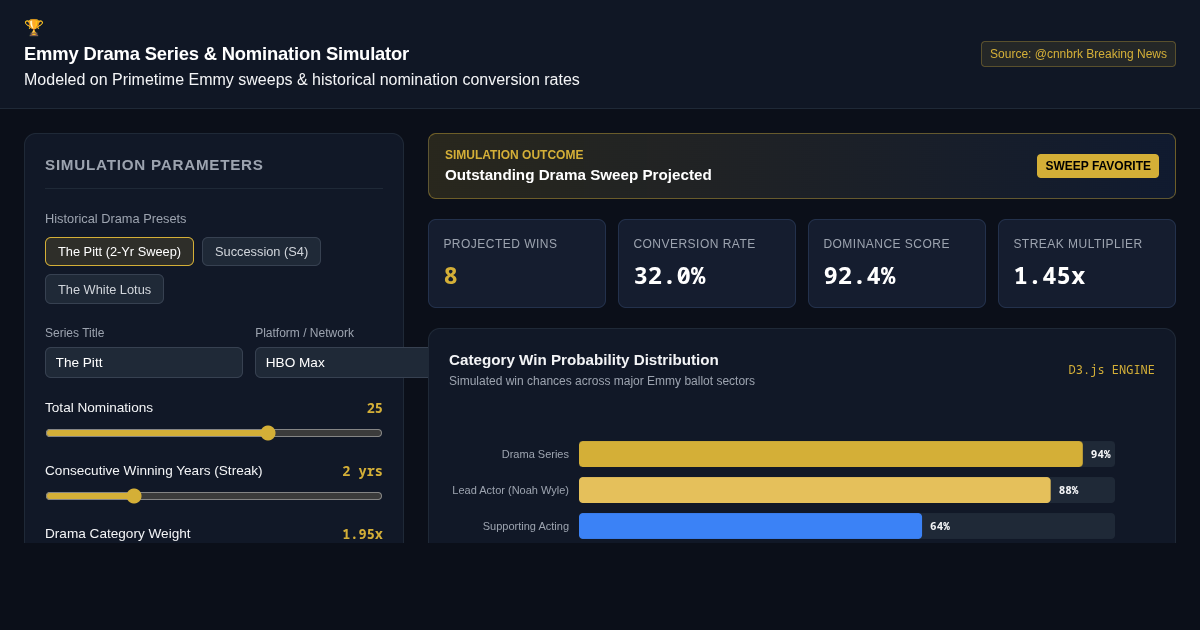Click the SIMULATION PARAMETERS heading
The image size is (1200, 630).
pyautogui.click(x=154, y=165)
